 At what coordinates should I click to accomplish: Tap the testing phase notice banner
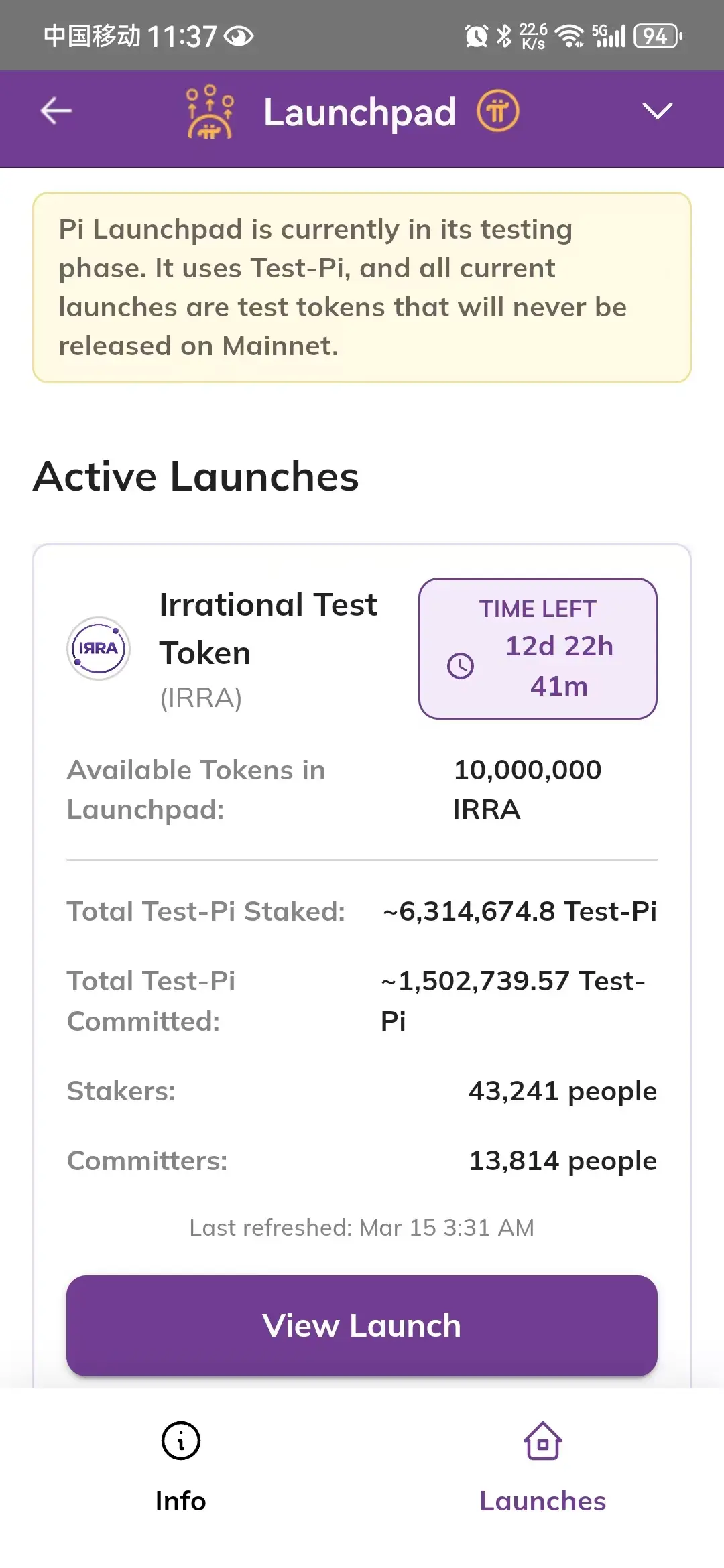point(362,287)
